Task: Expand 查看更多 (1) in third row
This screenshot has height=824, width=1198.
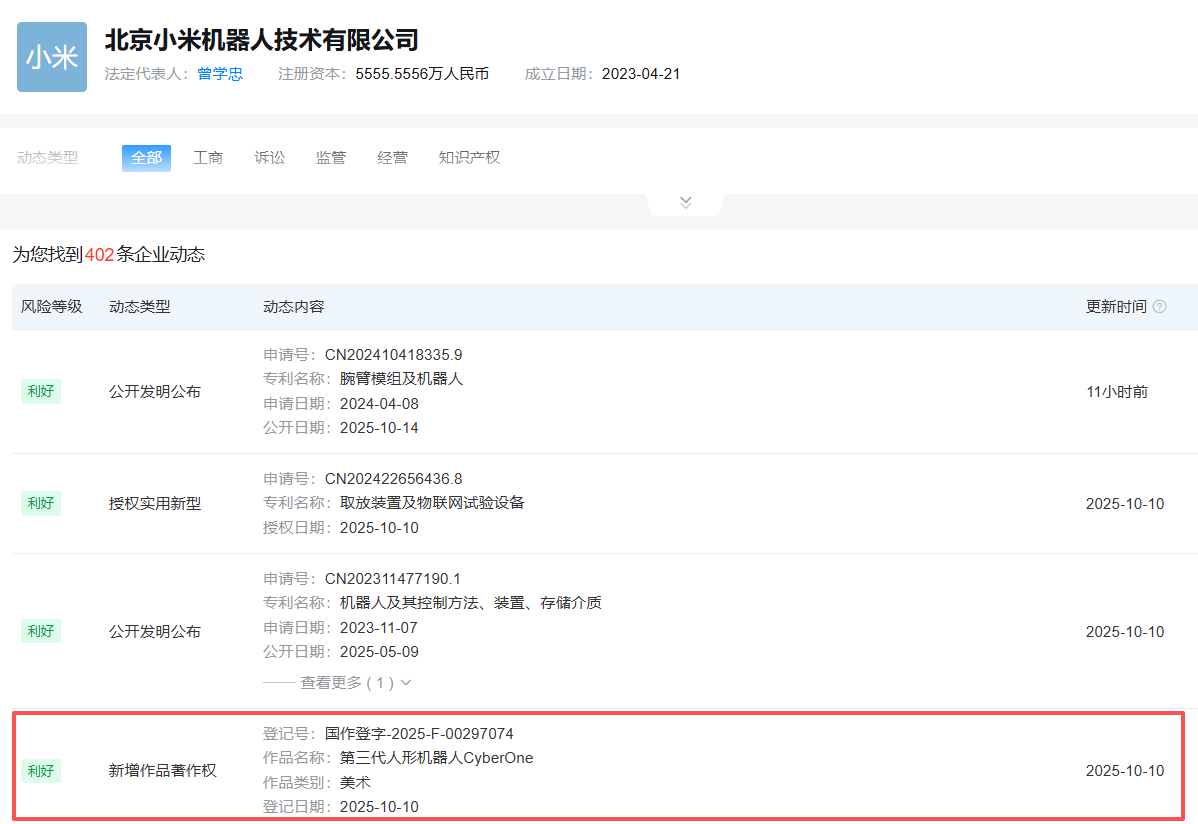Action: (355, 683)
